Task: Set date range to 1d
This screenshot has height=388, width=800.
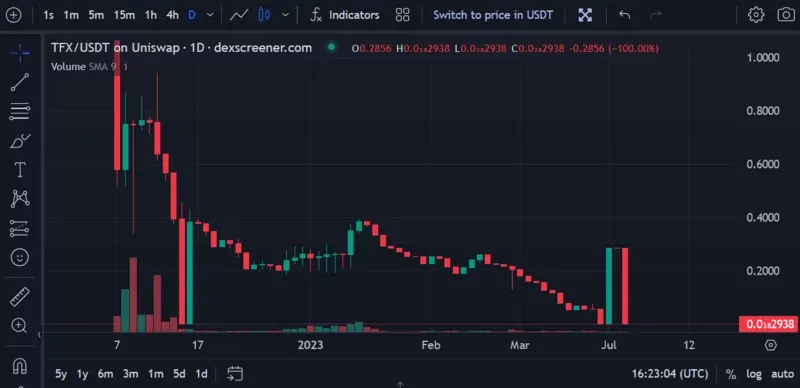Action: tap(202, 374)
